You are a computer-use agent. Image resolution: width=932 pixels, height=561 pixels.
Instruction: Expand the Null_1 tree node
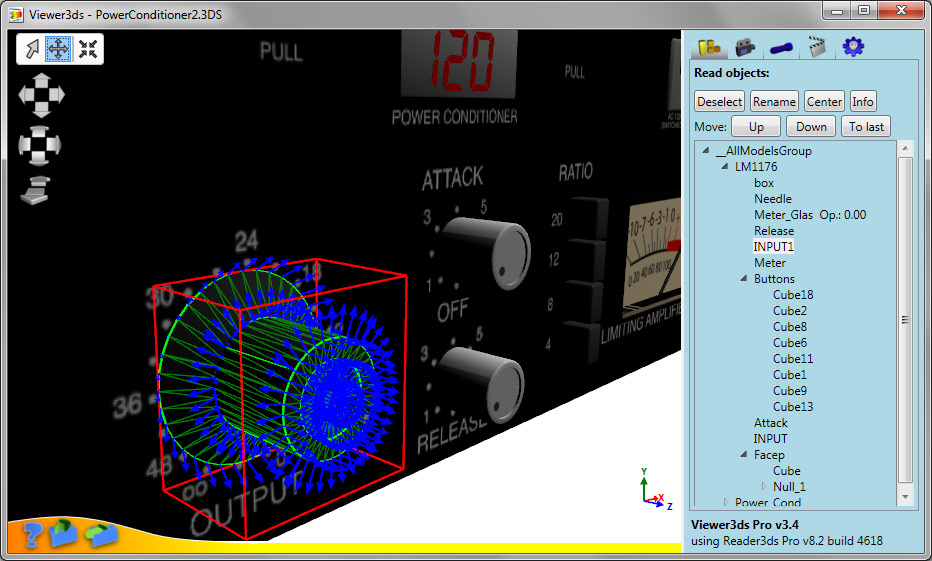(764, 487)
